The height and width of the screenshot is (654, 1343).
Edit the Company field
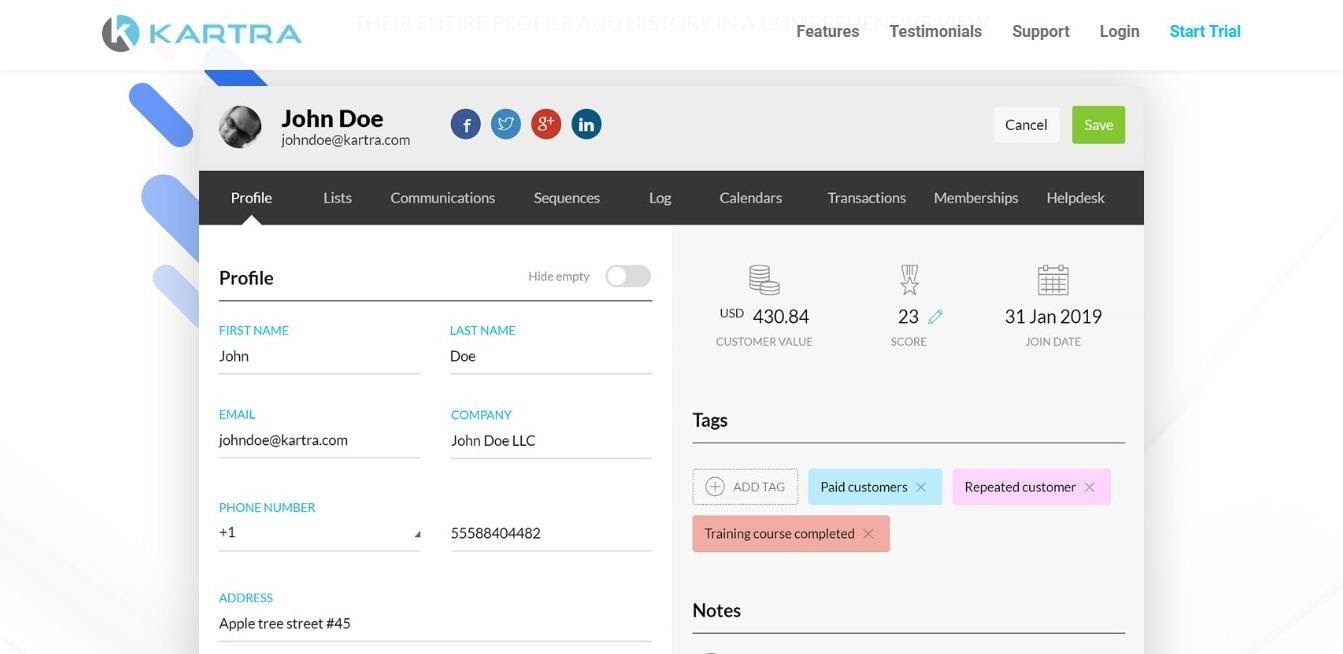click(551, 441)
